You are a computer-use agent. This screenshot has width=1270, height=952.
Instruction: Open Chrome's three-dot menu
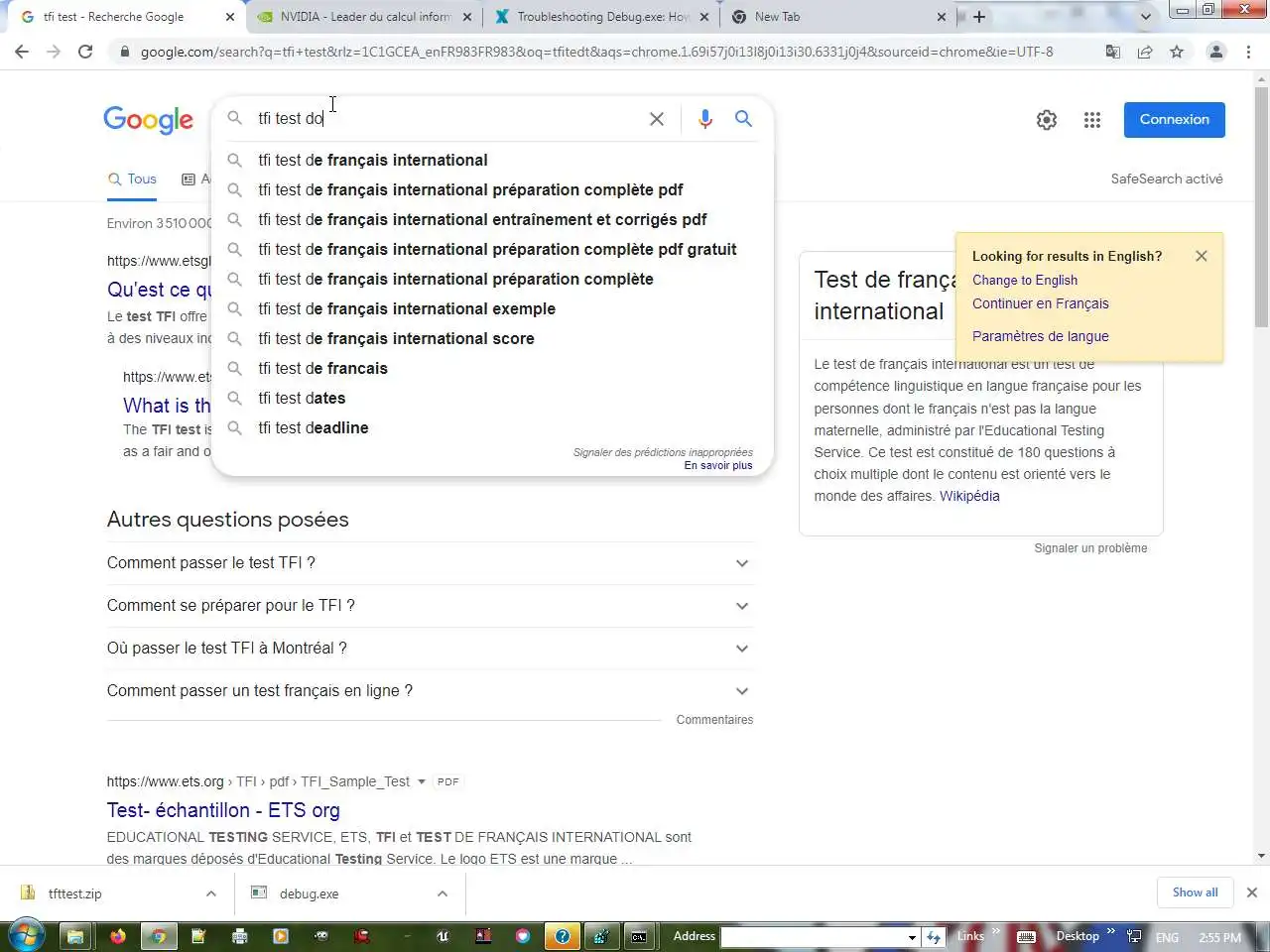[x=1248, y=52]
